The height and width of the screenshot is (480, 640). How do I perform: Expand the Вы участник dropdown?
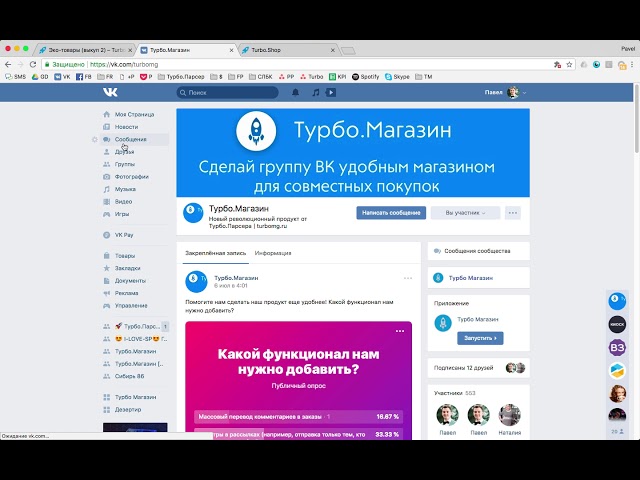point(465,213)
